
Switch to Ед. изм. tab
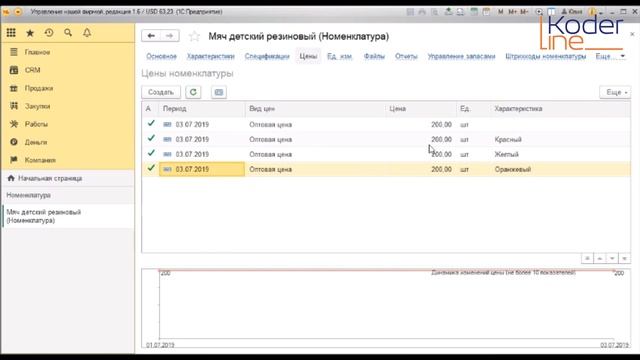coord(339,56)
